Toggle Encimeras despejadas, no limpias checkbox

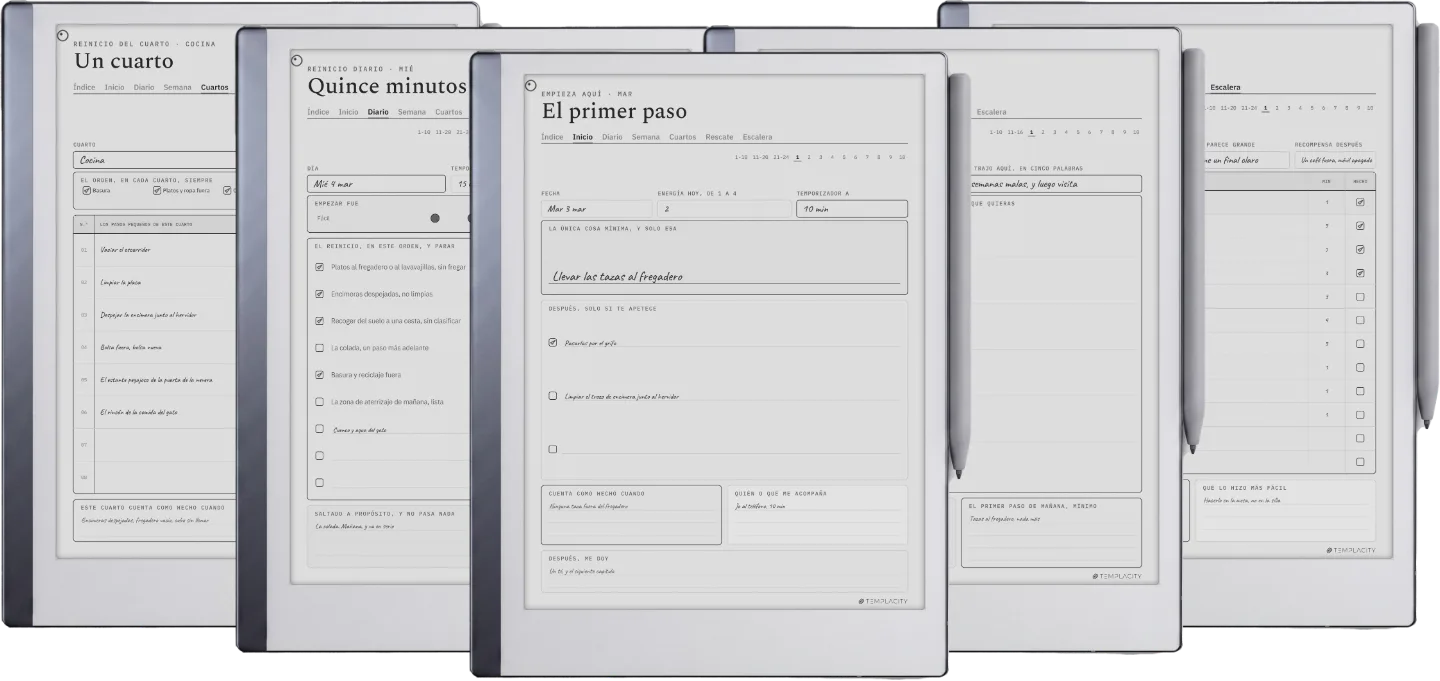point(319,294)
